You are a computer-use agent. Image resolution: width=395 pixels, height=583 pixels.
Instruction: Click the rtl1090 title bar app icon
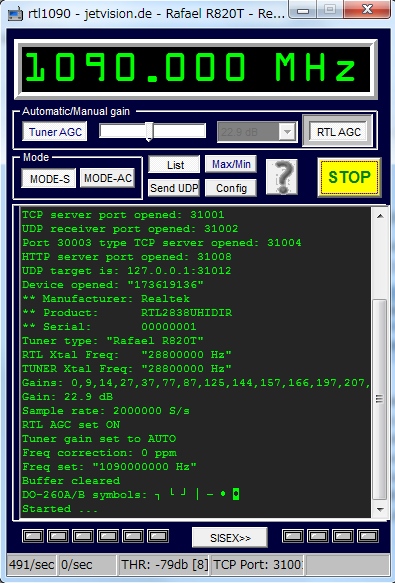pyautogui.click(x=15, y=14)
